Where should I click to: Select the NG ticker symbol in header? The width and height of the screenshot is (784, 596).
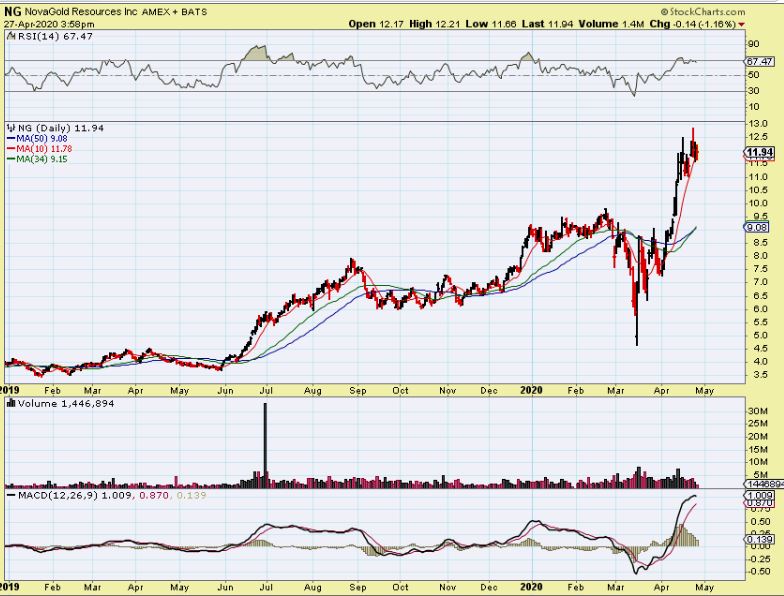12,12
